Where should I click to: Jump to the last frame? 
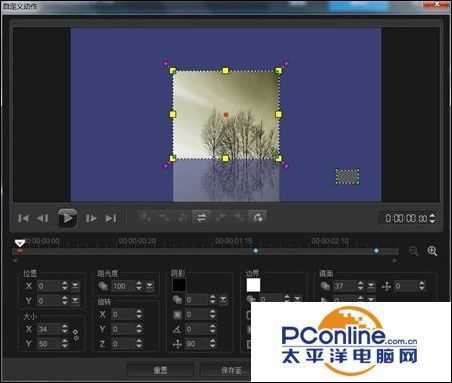point(111,218)
